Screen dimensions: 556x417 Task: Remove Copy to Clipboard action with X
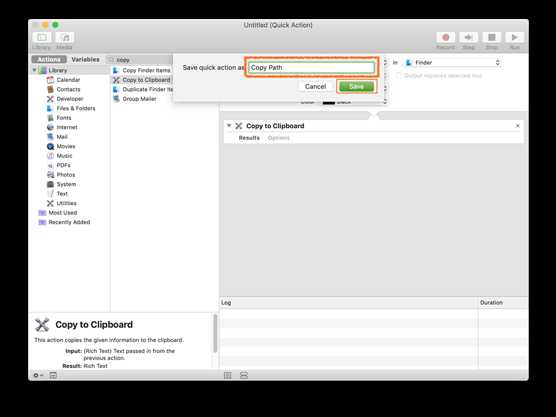(x=517, y=126)
